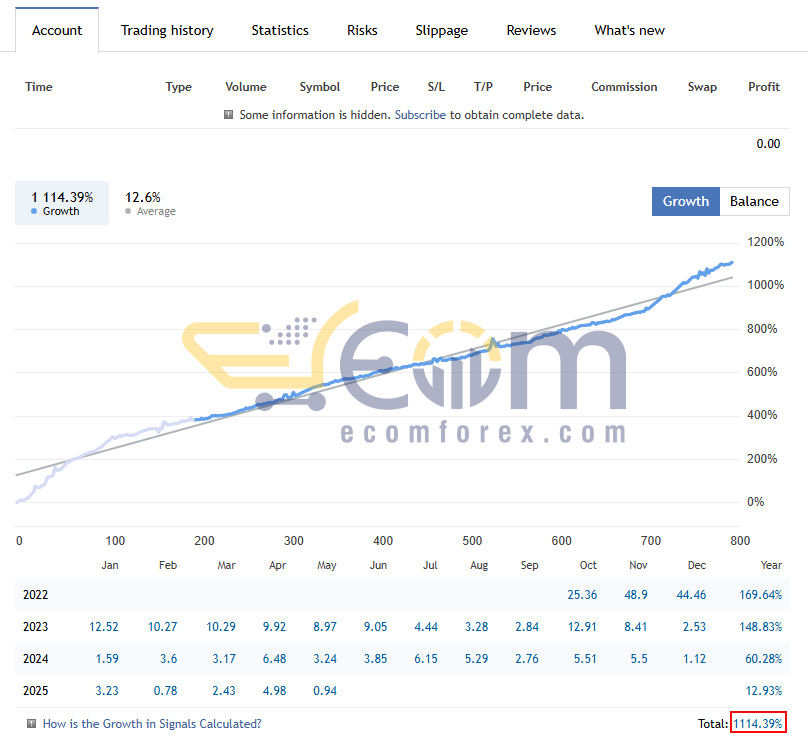Switch chart to Balance view
Screen dimensions: 808x742
[x=754, y=201]
